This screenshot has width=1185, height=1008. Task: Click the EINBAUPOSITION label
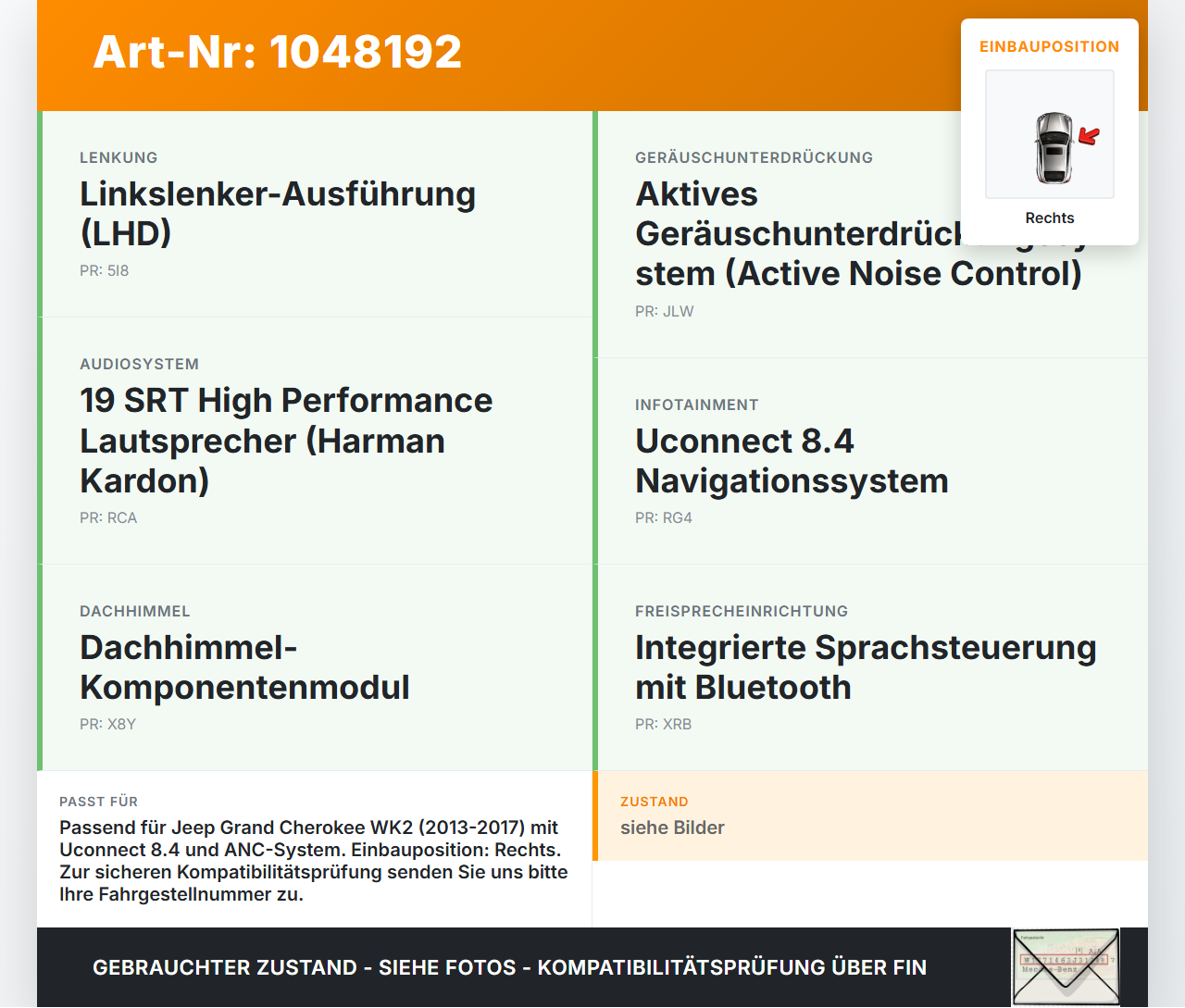(1050, 46)
